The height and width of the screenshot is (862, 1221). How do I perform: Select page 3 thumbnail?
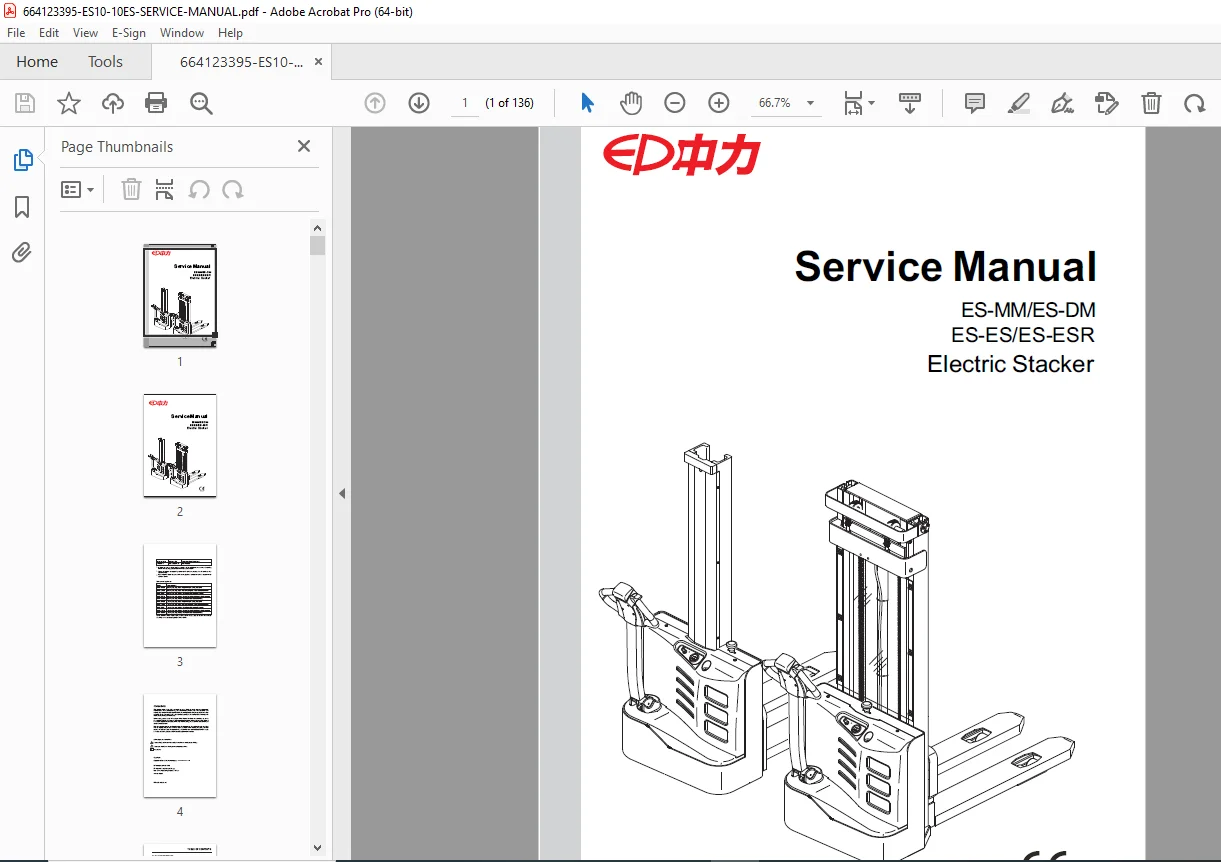coord(180,596)
